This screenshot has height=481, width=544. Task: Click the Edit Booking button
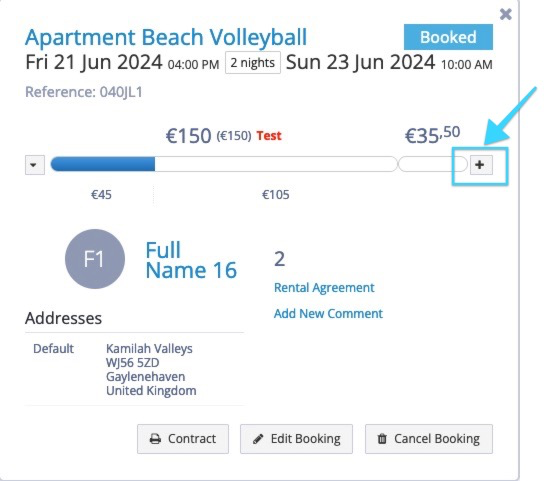pos(296,439)
